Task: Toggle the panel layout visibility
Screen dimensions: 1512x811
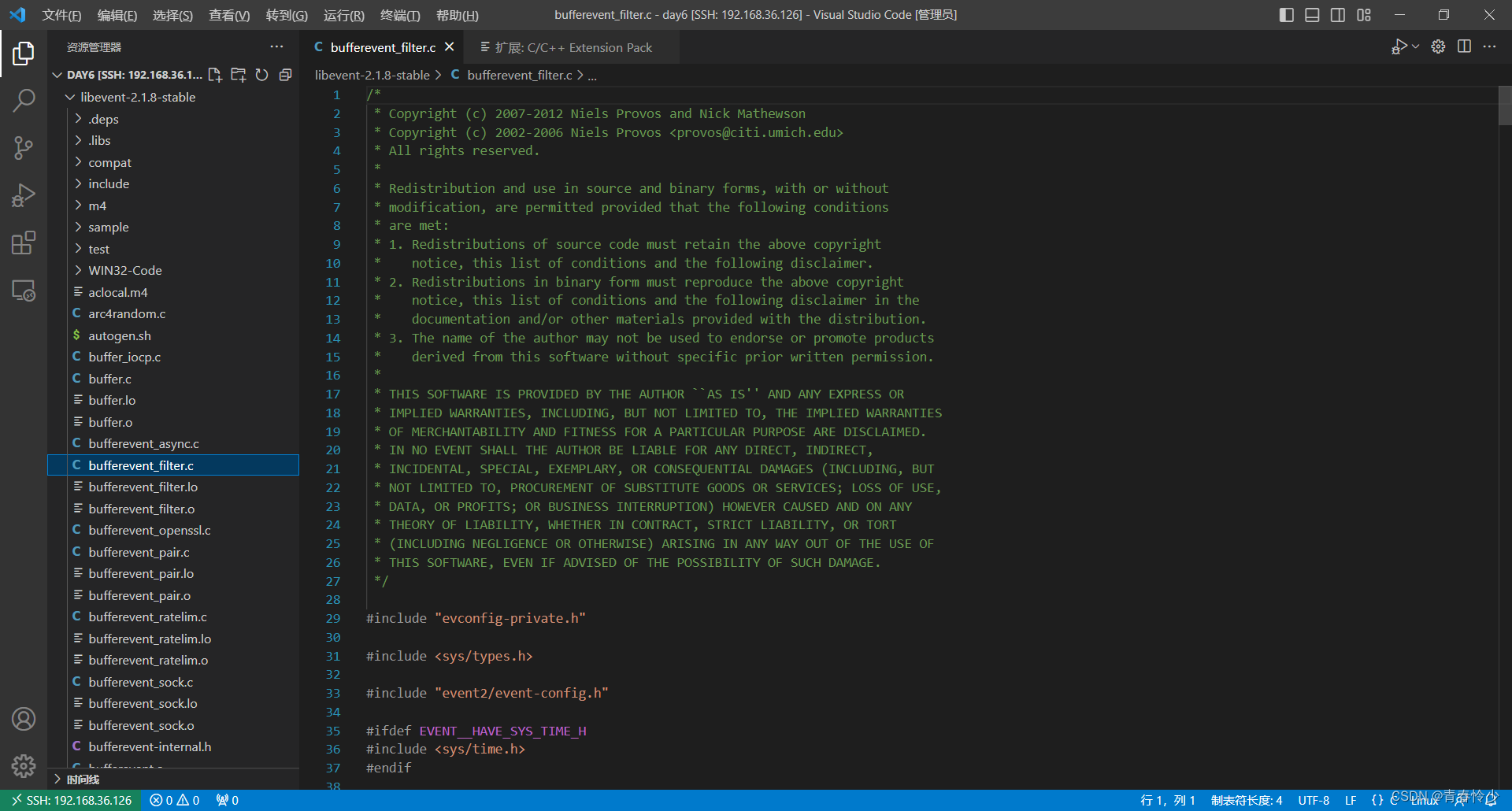Action: tap(1311, 14)
